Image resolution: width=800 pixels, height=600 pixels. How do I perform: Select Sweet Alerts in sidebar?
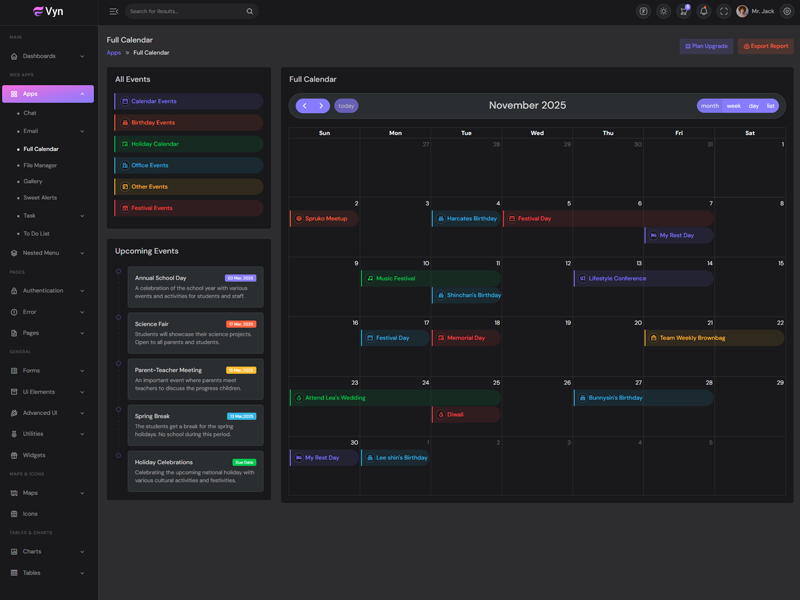point(40,198)
